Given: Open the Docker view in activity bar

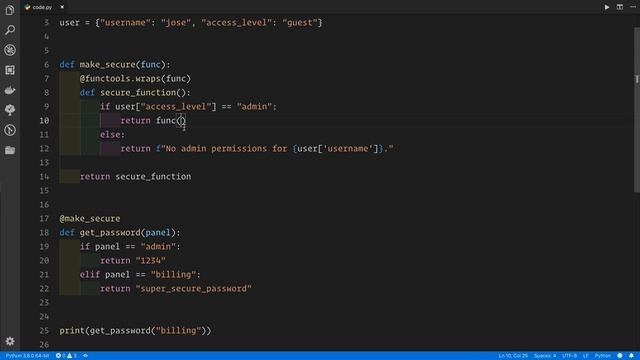Looking at the screenshot, I should click(10, 90).
